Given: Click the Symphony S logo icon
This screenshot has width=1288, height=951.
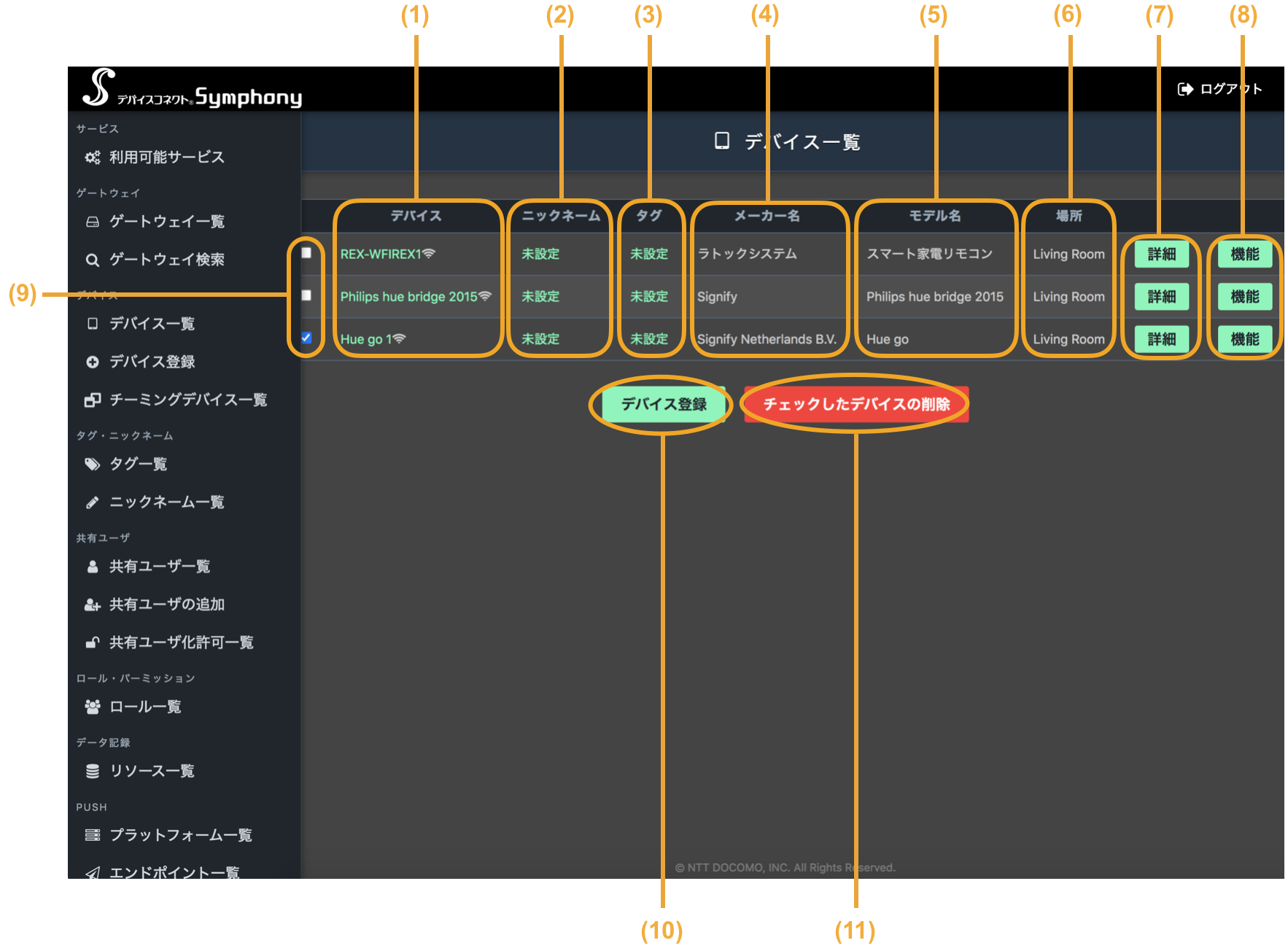Looking at the screenshot, I should click(98, 87).
